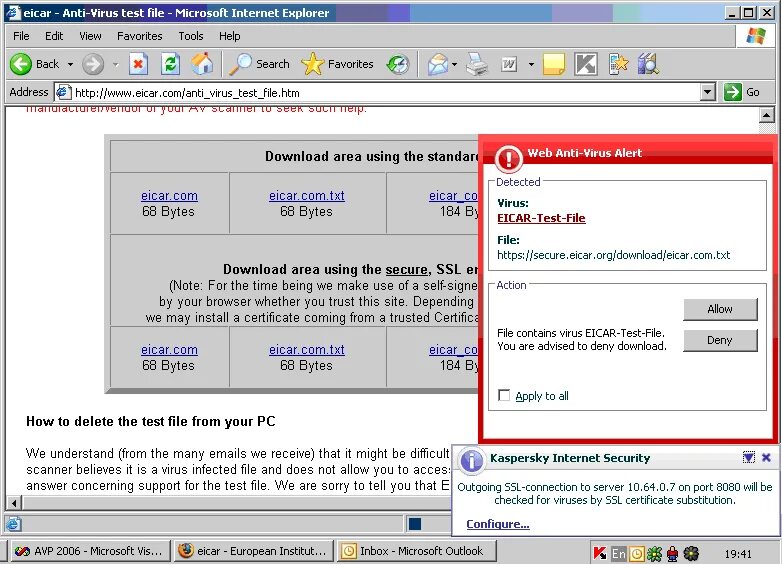Open the Edit menu
Viewport: 782px width, 564px height.
pyautogui.click(x=54, y=36)
